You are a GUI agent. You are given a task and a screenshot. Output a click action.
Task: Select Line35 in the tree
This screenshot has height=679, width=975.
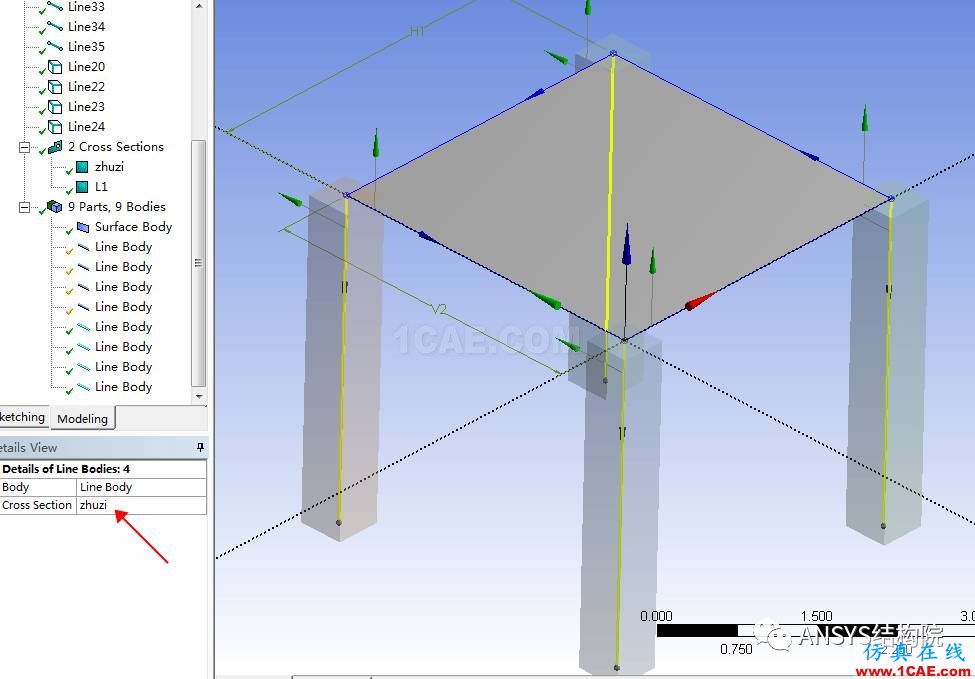[x=86, y=47]
